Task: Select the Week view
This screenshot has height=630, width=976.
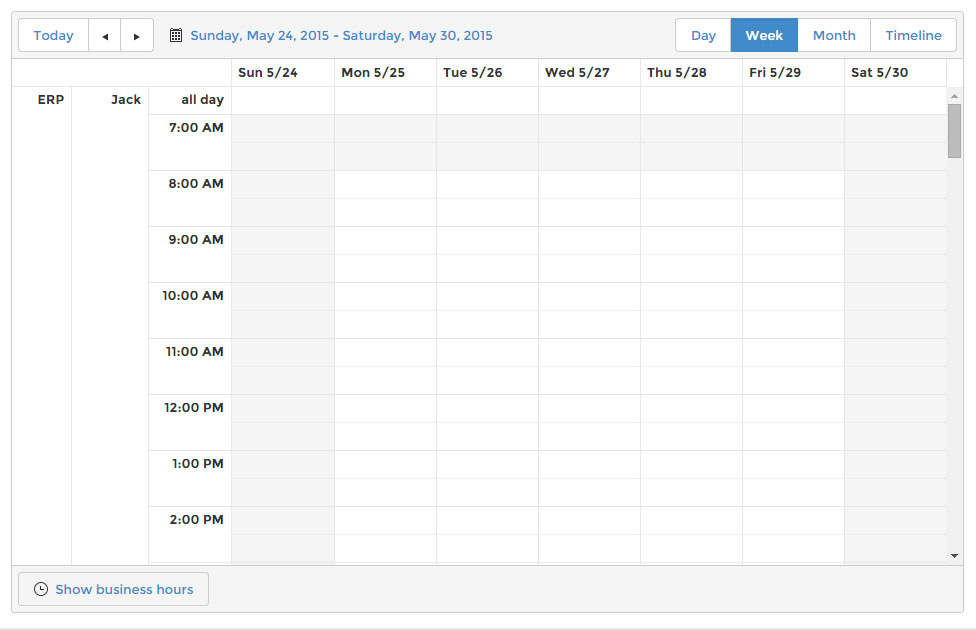Action: click(764, 36)
